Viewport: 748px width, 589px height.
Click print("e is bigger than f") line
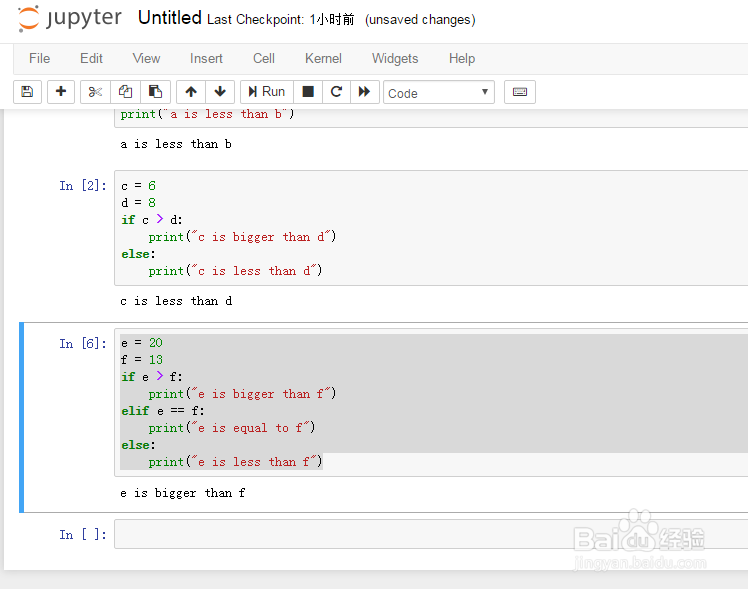point(242,393)
